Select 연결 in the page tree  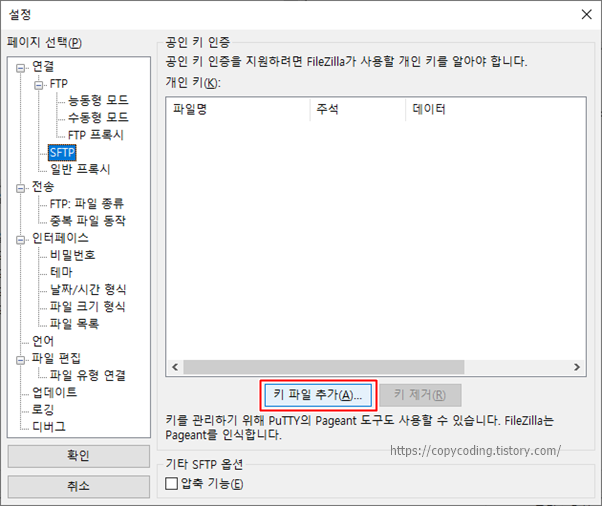pyautogui.click(x=43, y=67)
